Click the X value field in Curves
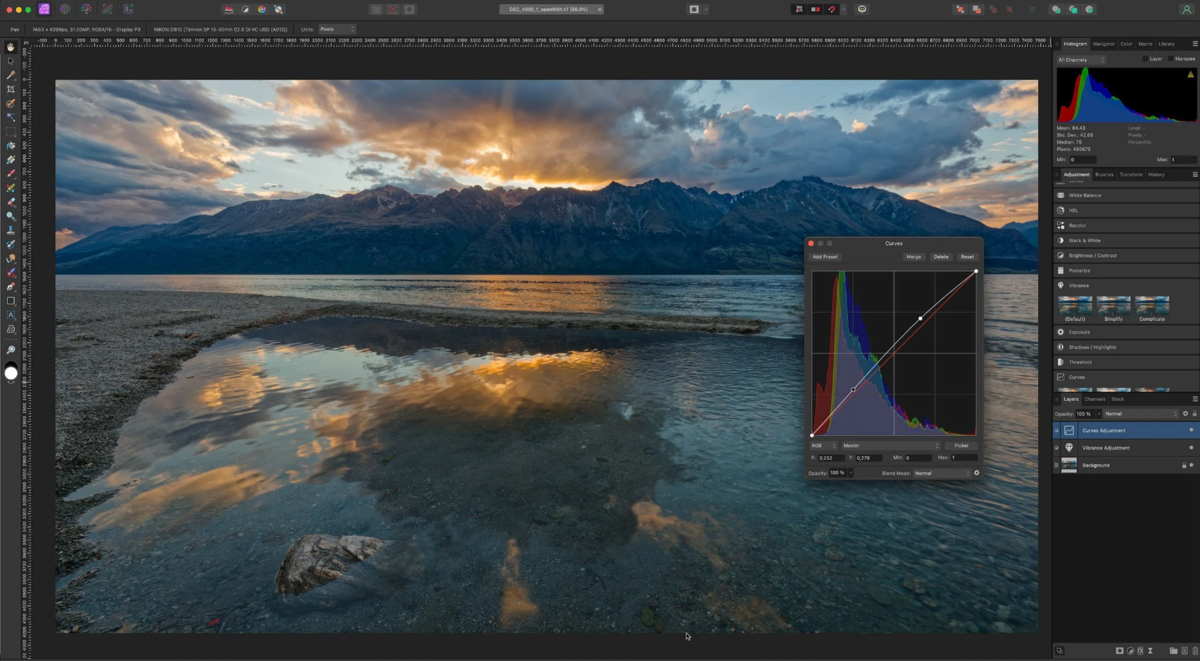This screenshot has height=661, width=1200. click(x=831, y=458)
